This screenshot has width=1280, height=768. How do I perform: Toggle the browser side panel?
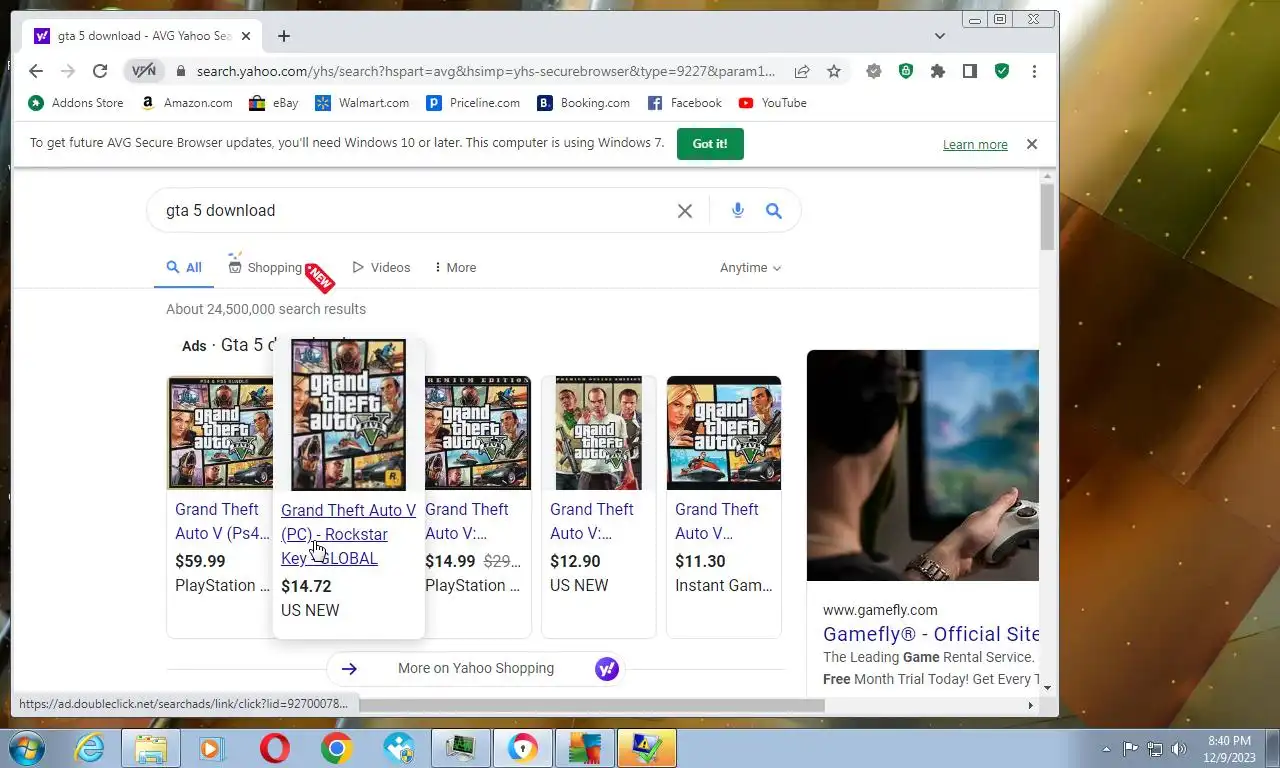970,71
